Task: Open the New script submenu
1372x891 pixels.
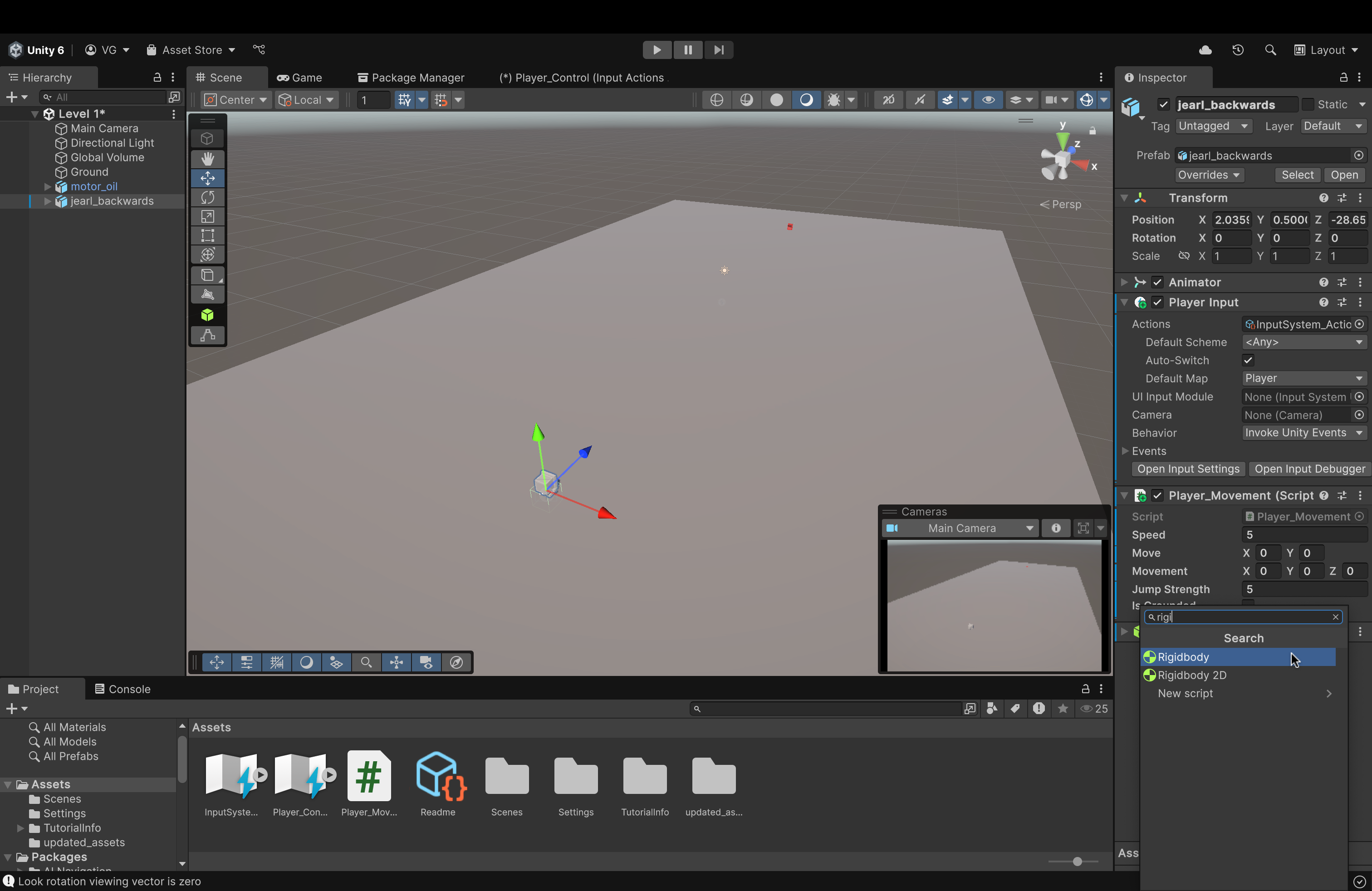Action: pos(1238,694)
